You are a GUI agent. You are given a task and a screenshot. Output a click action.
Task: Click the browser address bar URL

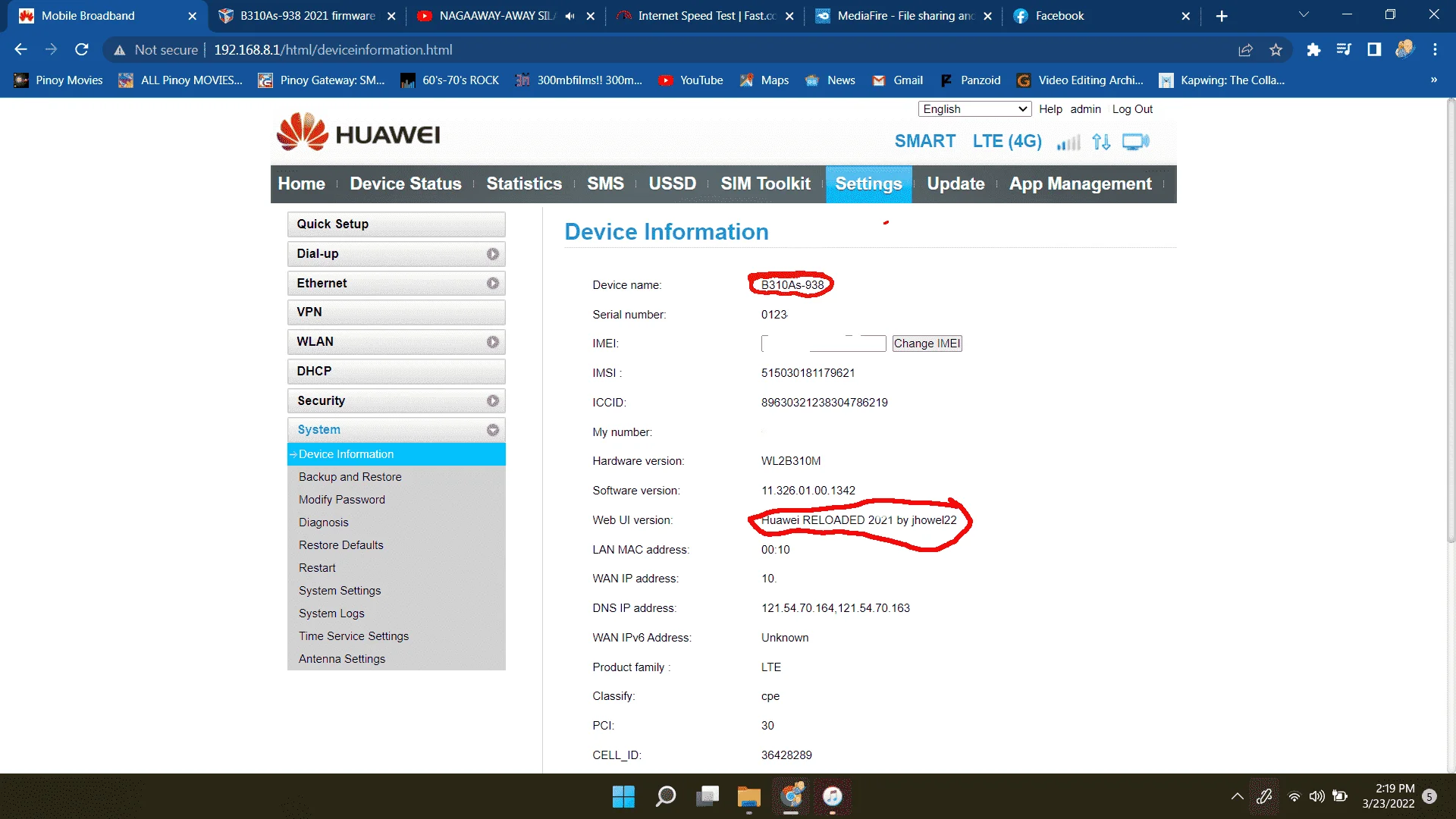[x=333, y=50]
